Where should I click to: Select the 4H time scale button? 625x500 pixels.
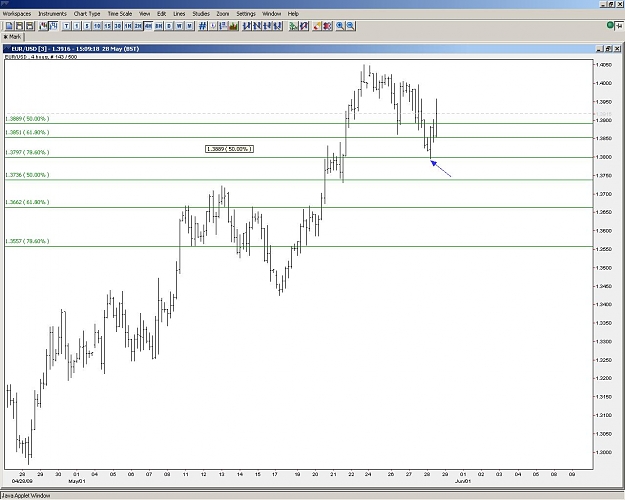coord(148,26)
